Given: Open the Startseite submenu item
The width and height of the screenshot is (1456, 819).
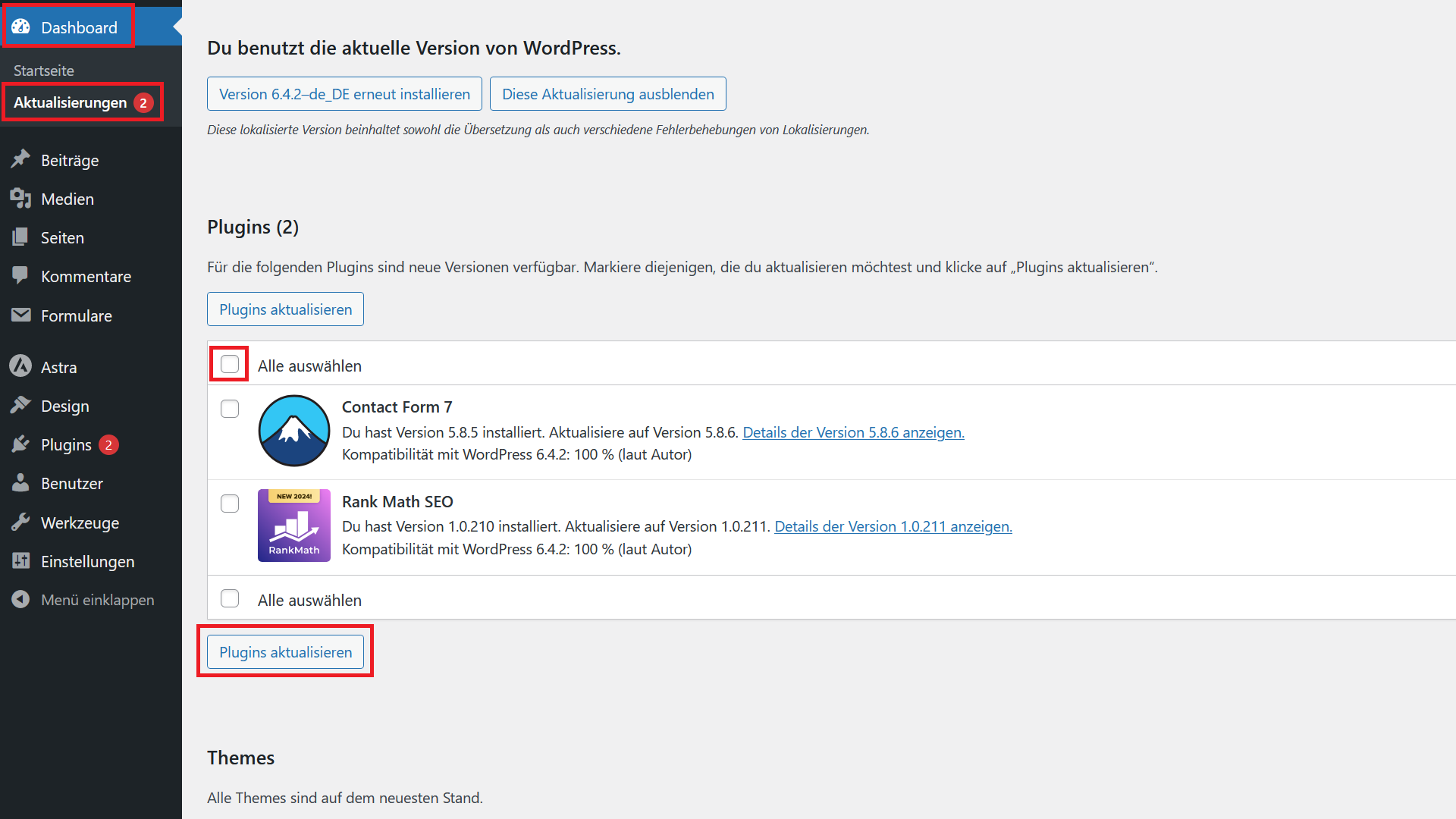Looking at the screenshot, I should [x=44, y=71].
